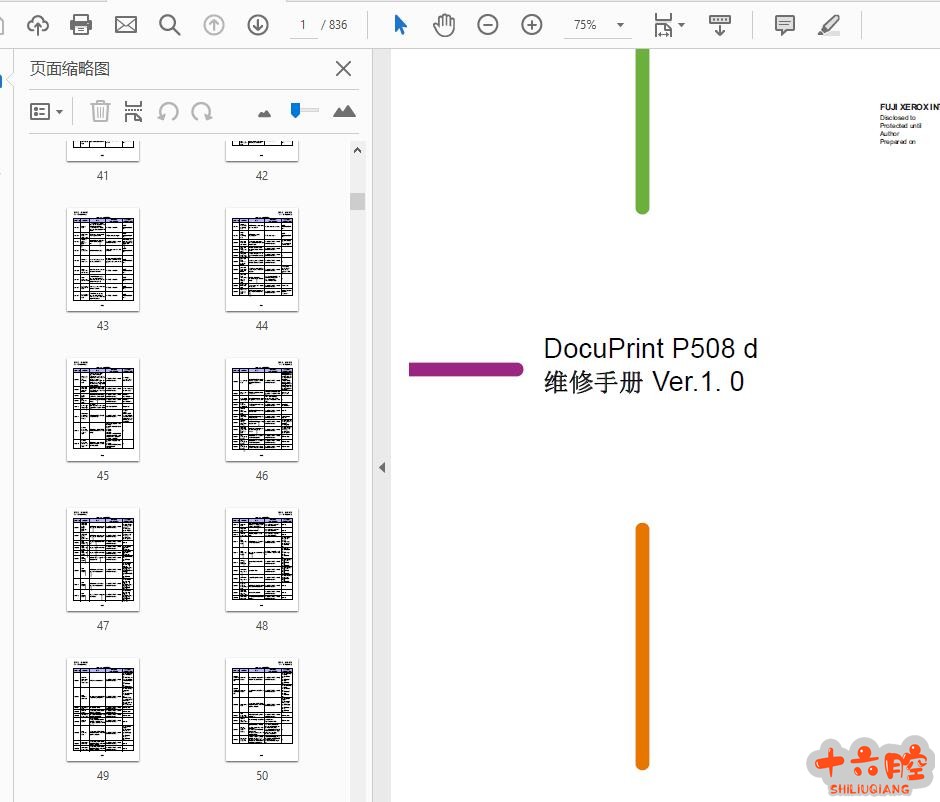Zoom out with minus button
The width and height of the screenshot is (940, 802).
488,25
